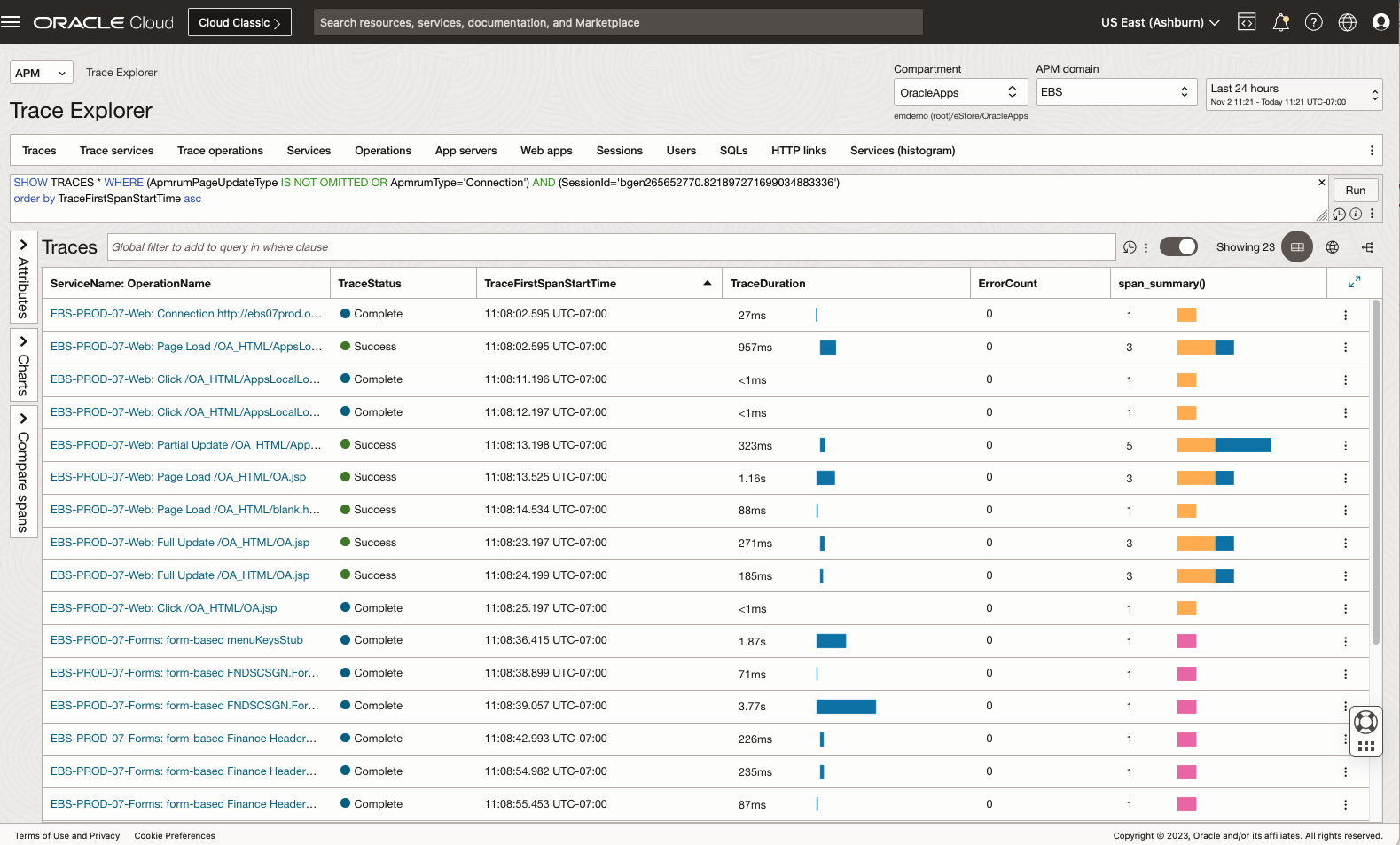This screenshot has width=1400, height=845.
Task: Click the global filter input field
Action: 611,247
